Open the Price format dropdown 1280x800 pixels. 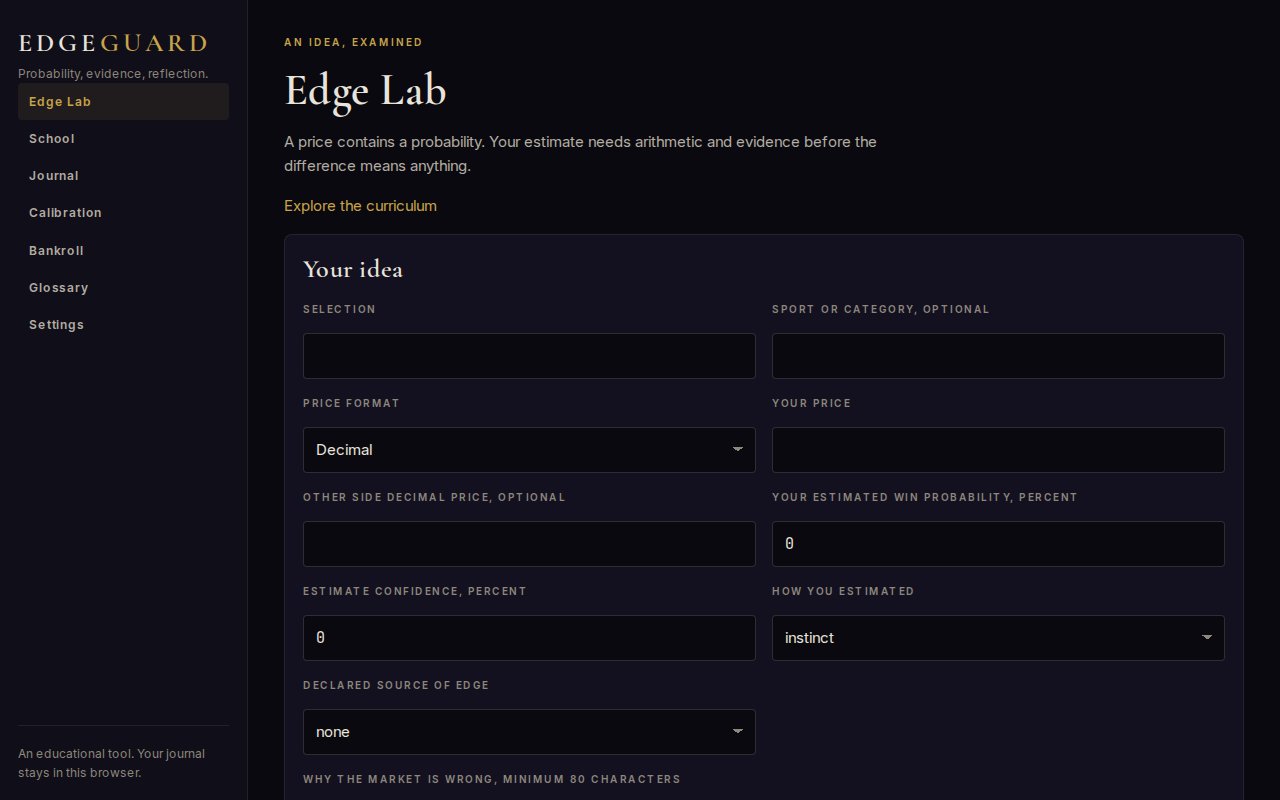click(x=529, y=450)
